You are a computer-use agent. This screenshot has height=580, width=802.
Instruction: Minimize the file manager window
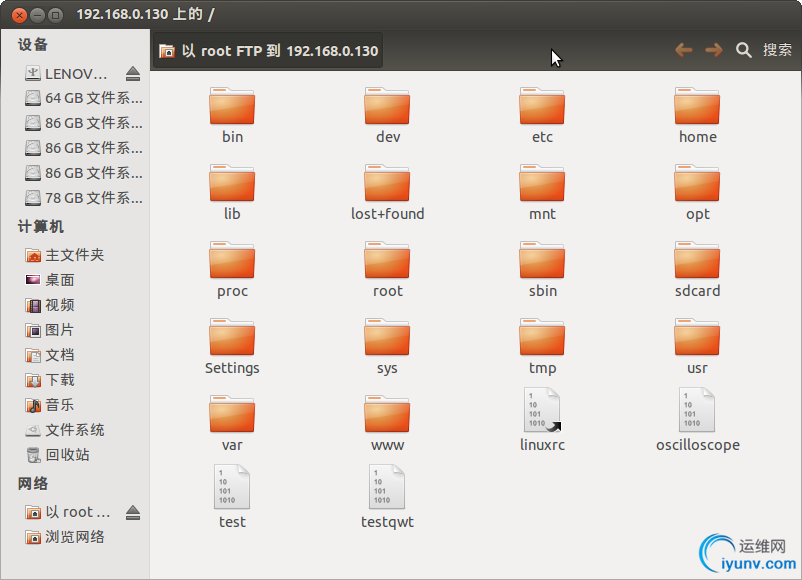coord(37,15)
